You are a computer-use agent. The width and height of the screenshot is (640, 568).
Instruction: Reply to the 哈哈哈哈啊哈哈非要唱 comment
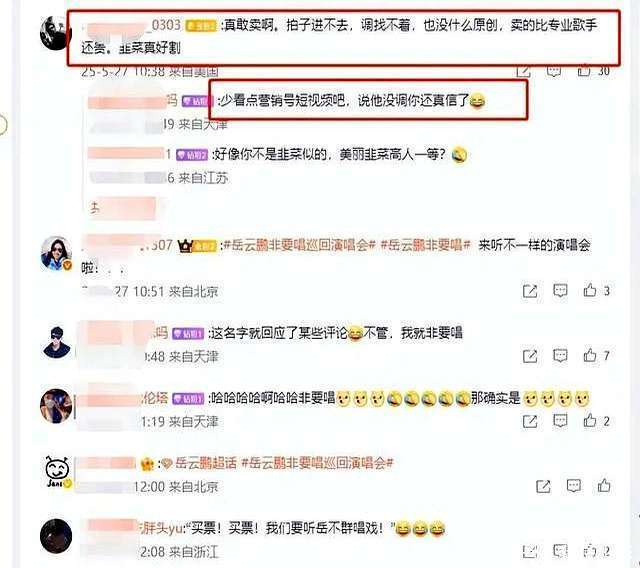tap(560, 421)
